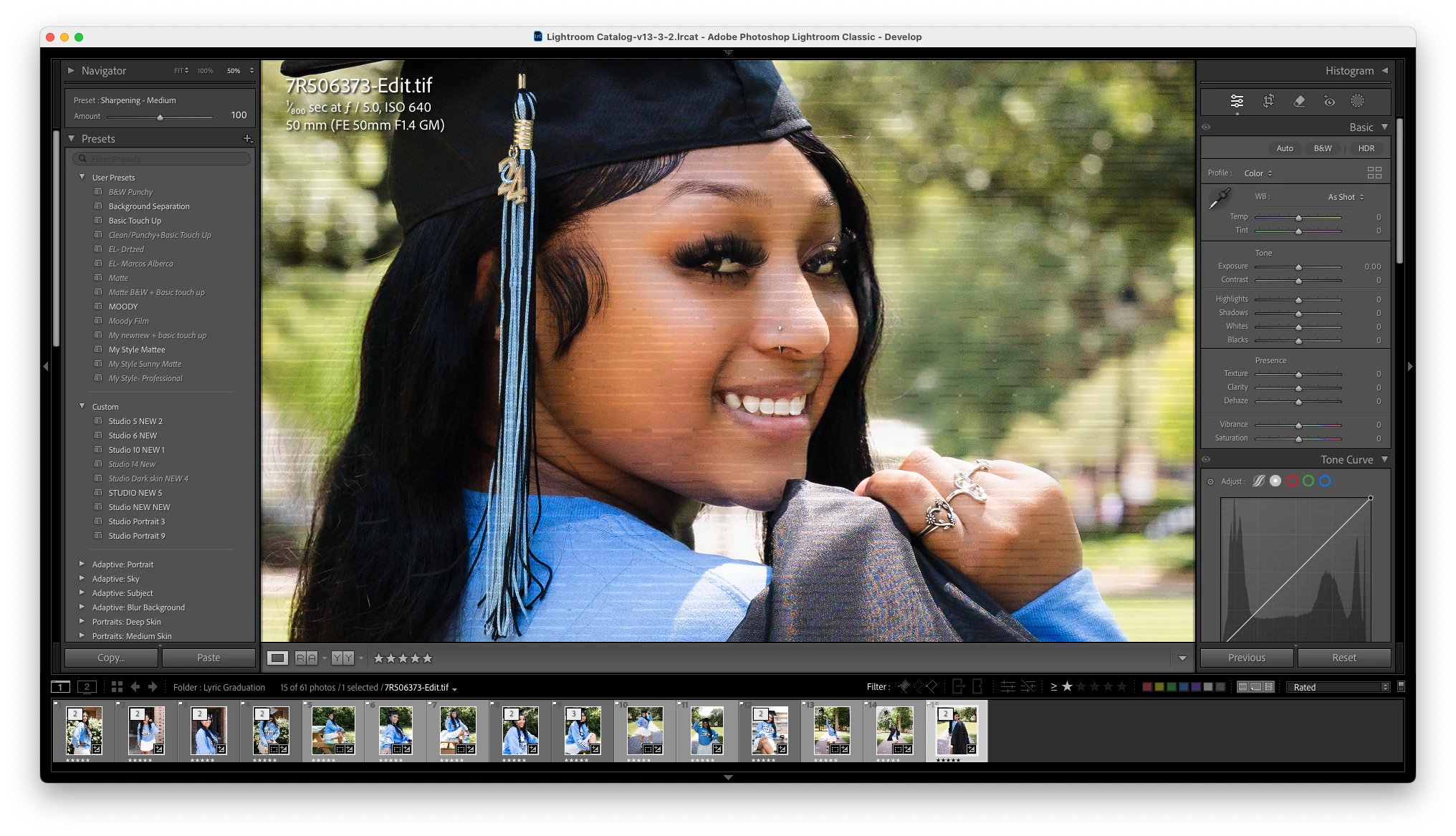Switch to Grid view from filmstrip bar
This screenshot has width=1456, height=836.
coord(118,686)
